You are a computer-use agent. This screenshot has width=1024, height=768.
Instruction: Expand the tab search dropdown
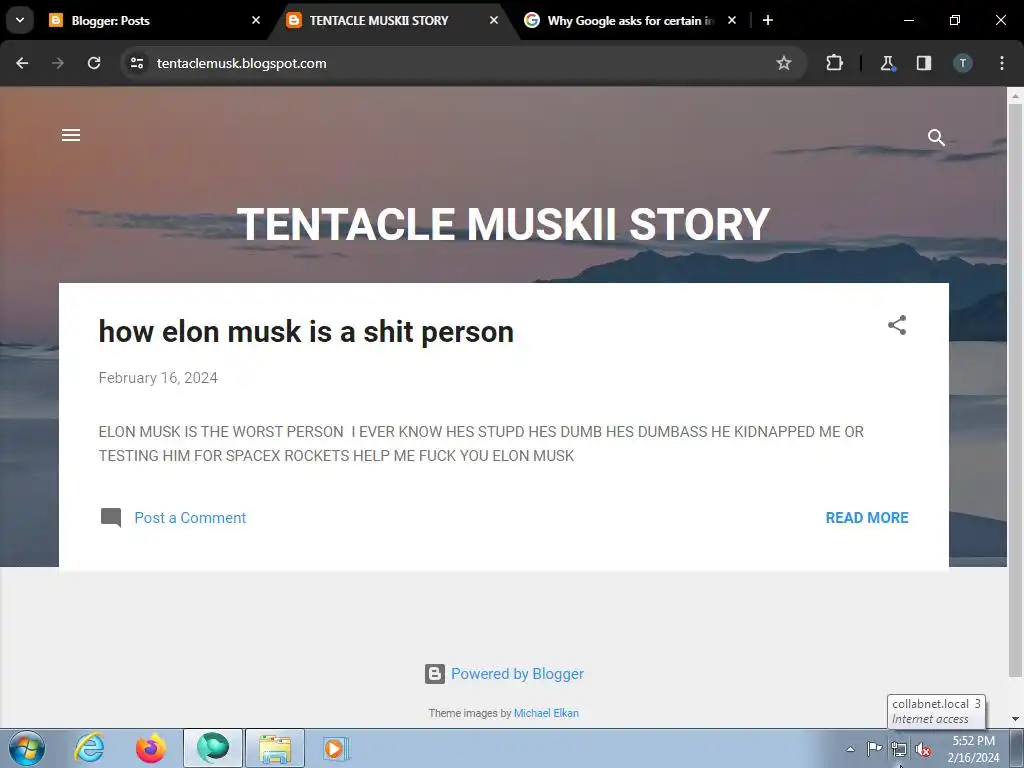point(20,20)
